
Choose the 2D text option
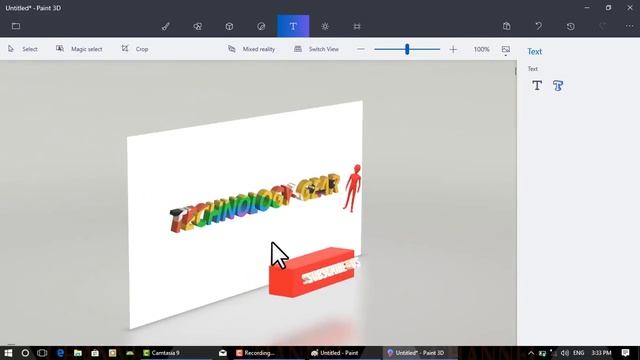[x=537, y=86]
